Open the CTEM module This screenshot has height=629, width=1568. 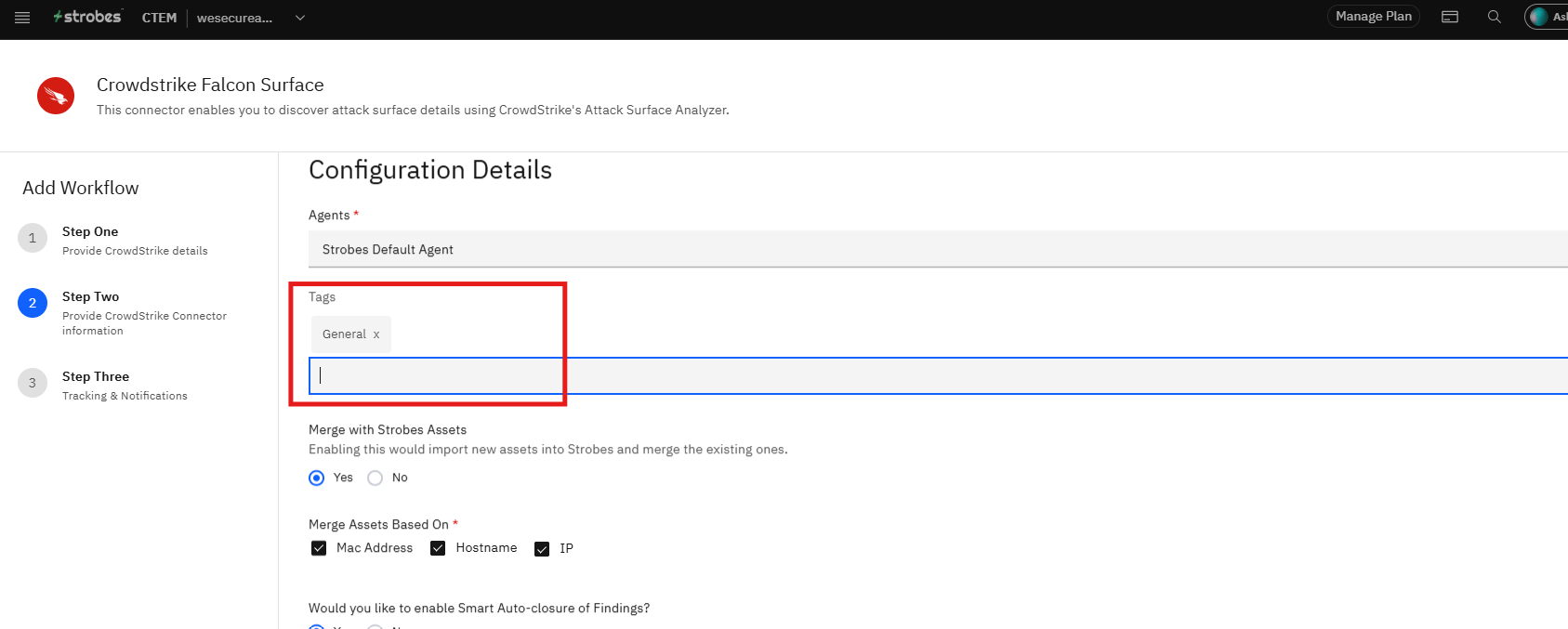[x=159, y=18]
